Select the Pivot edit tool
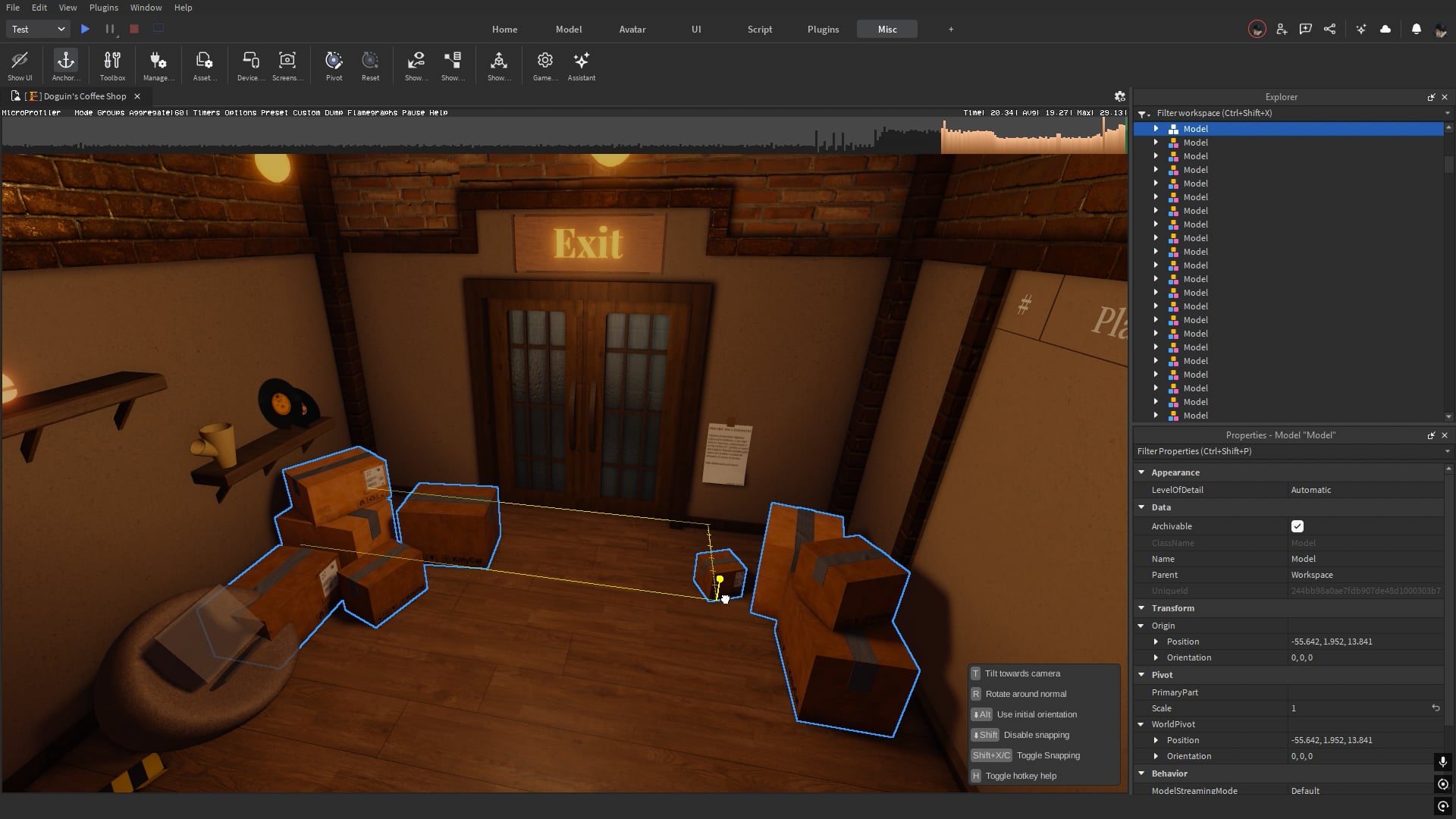The width and height of the screenshot is (1456, 819). [334, 66]
